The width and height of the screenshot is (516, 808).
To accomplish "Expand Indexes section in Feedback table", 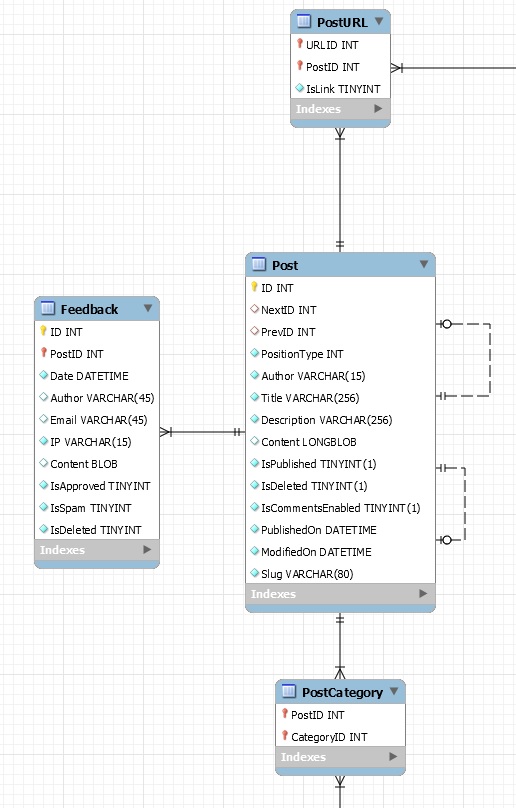I will click(x=147, y=549).
